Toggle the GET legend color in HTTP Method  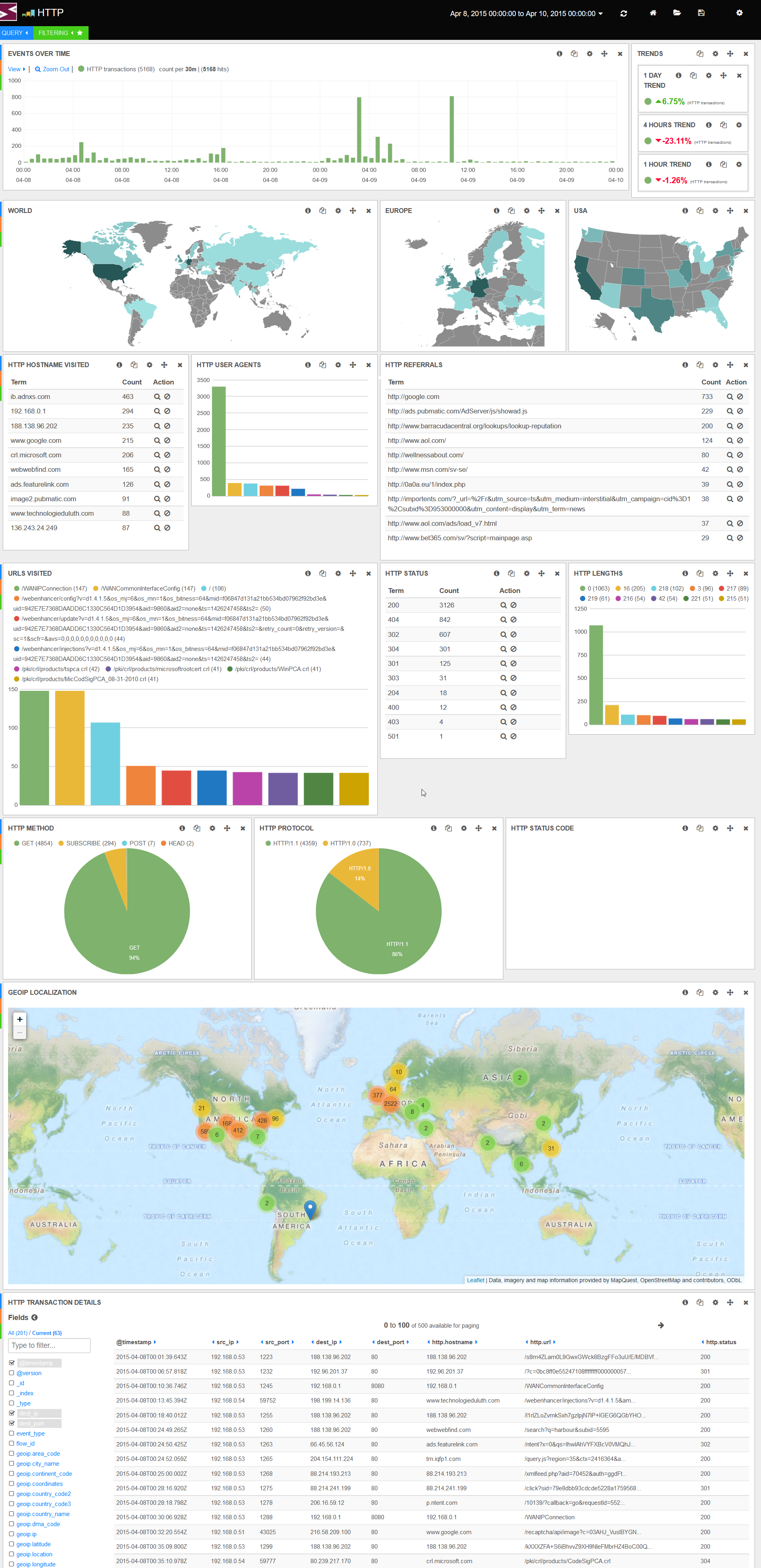17,844
